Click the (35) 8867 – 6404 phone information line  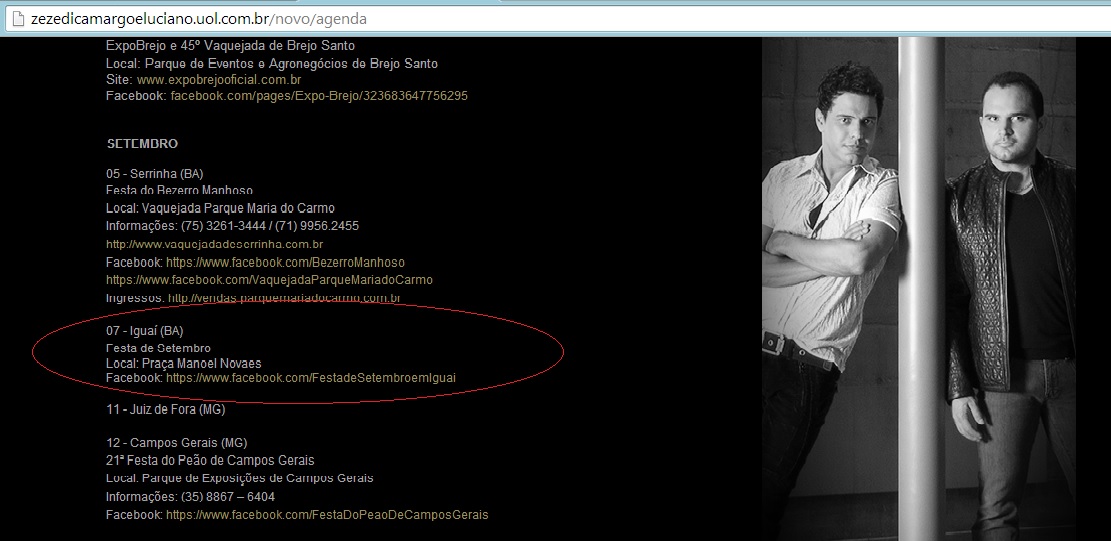click(190, 497)
